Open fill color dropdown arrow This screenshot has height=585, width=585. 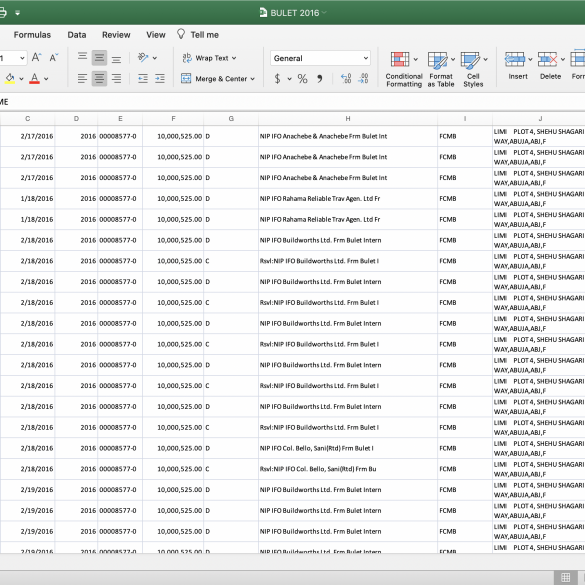[21, 79]
